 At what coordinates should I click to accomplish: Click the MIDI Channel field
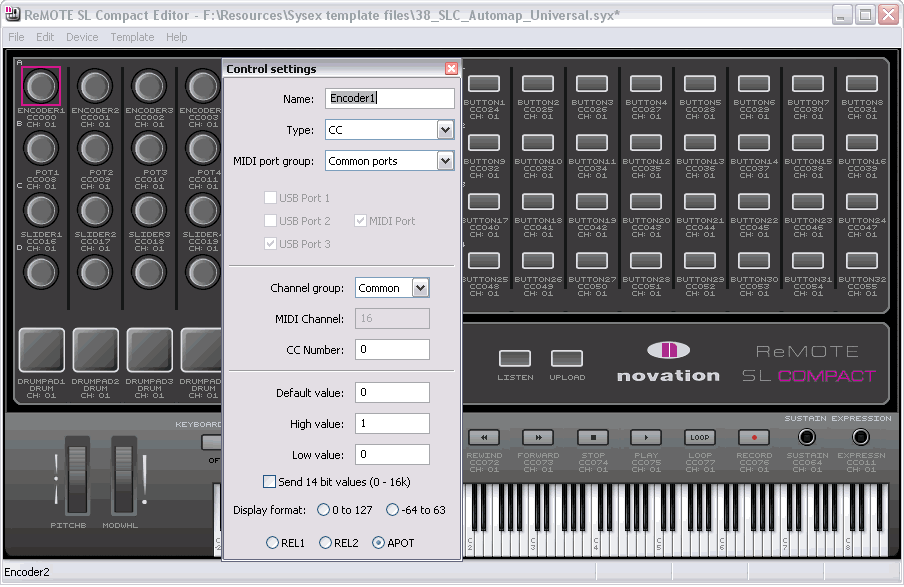coord(392,318)
